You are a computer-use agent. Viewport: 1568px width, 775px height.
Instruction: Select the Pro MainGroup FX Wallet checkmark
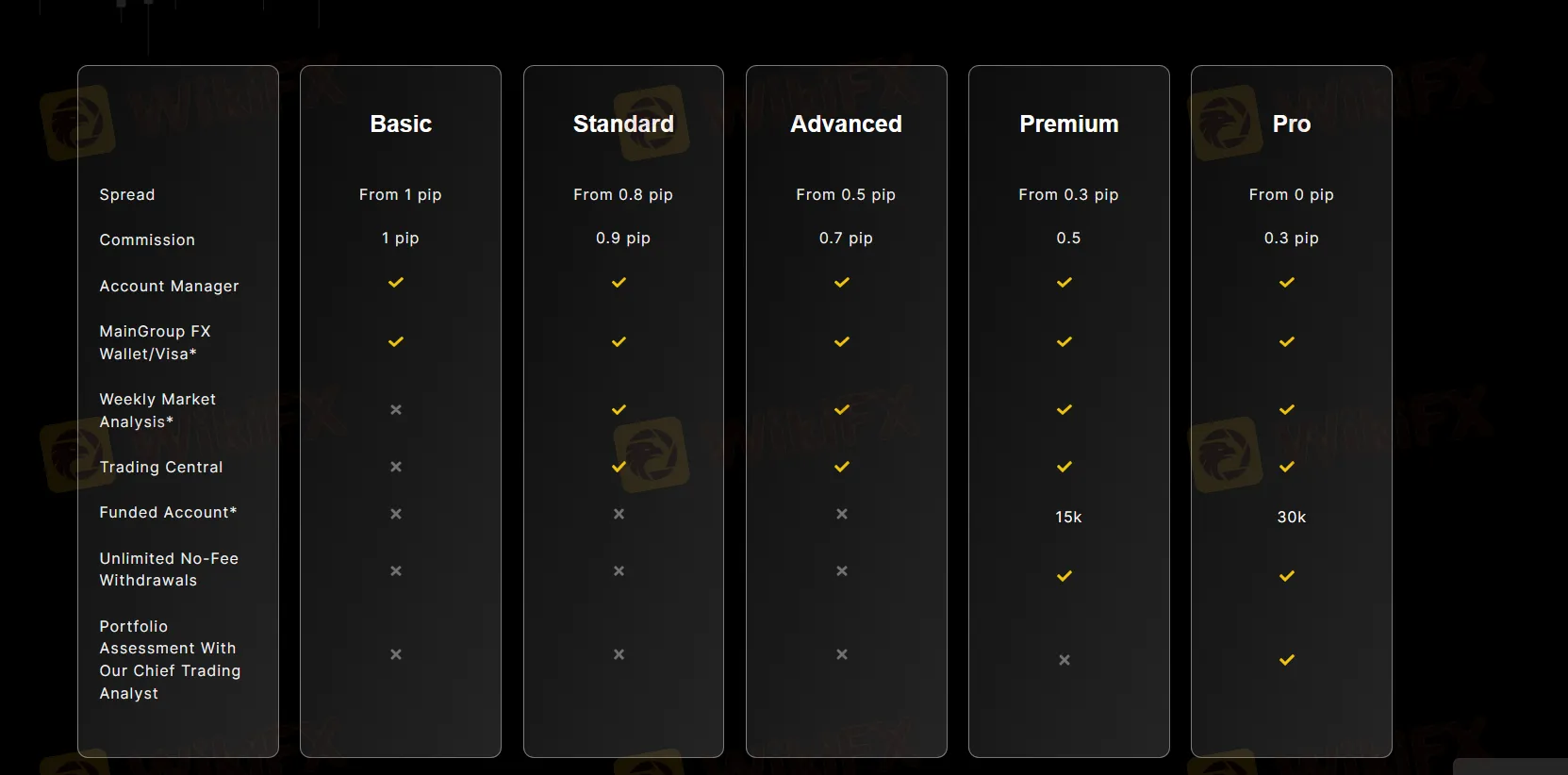click(1286, 342)
